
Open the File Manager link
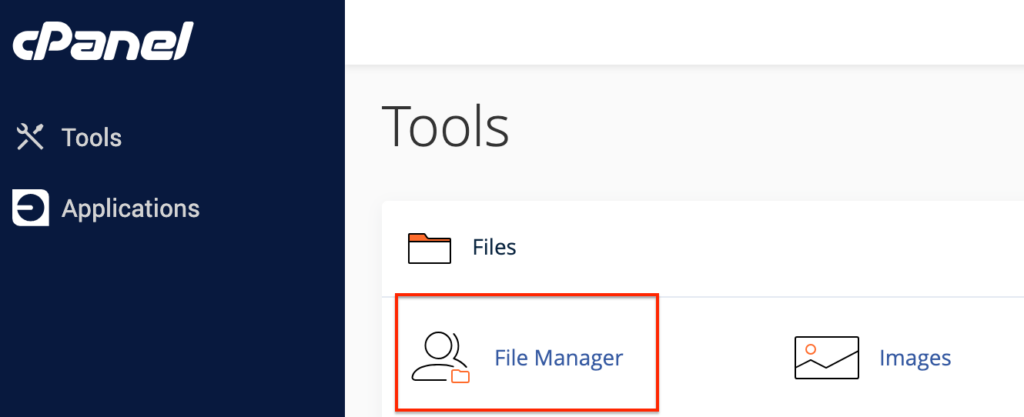point(558,358)
